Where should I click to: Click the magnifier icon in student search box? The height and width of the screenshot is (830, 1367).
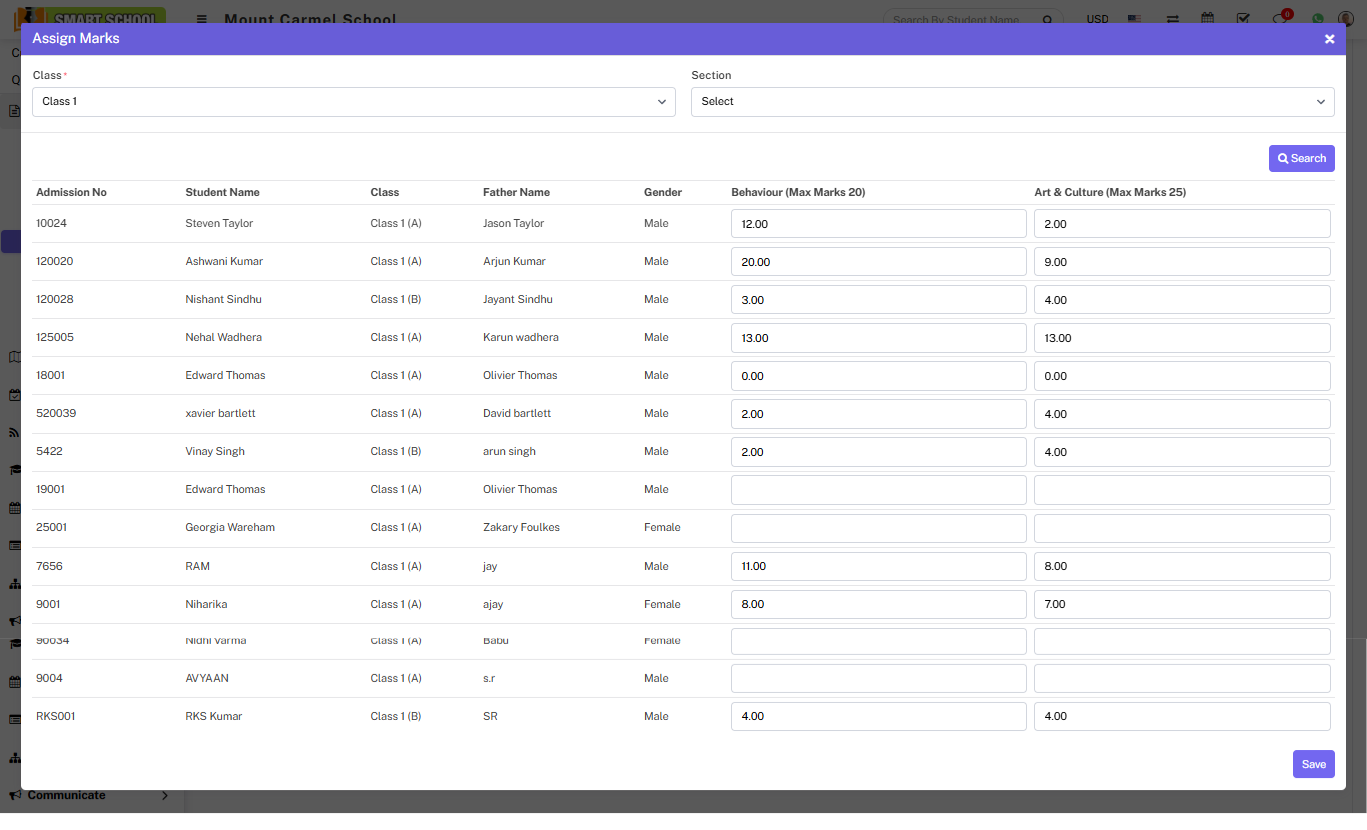[x=1047, y=19]
